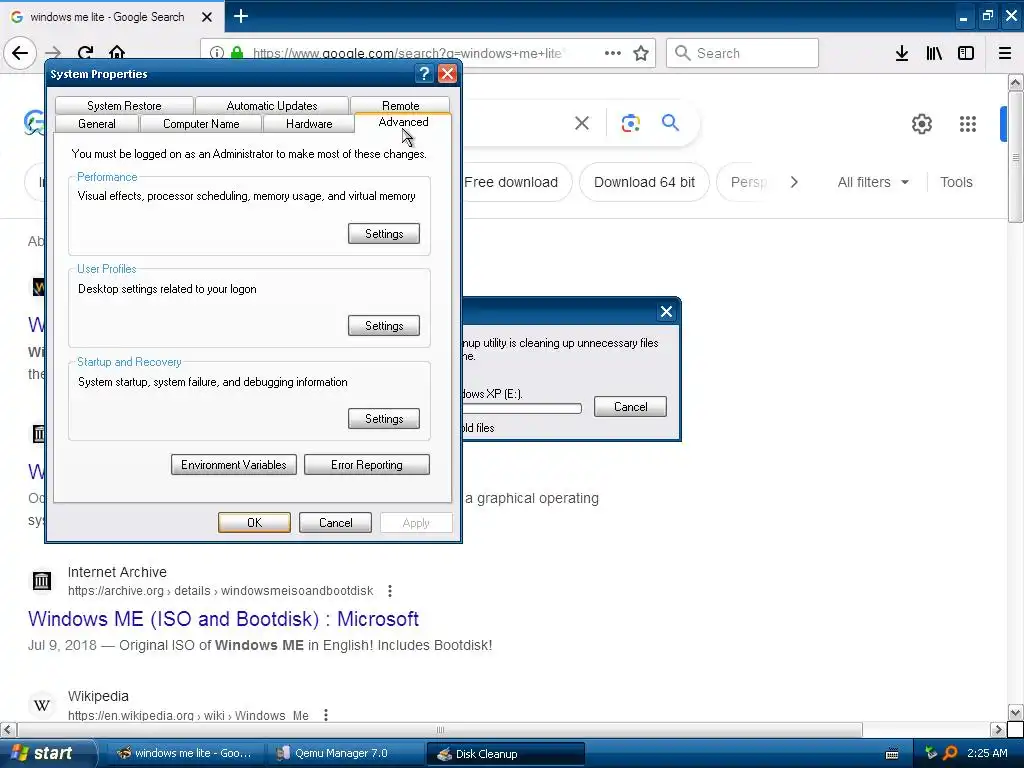Close the Disk Cleanup progress dialog
Image resolution: width=1024 pixels, height=768 pixels.
(x=666, y=312)
